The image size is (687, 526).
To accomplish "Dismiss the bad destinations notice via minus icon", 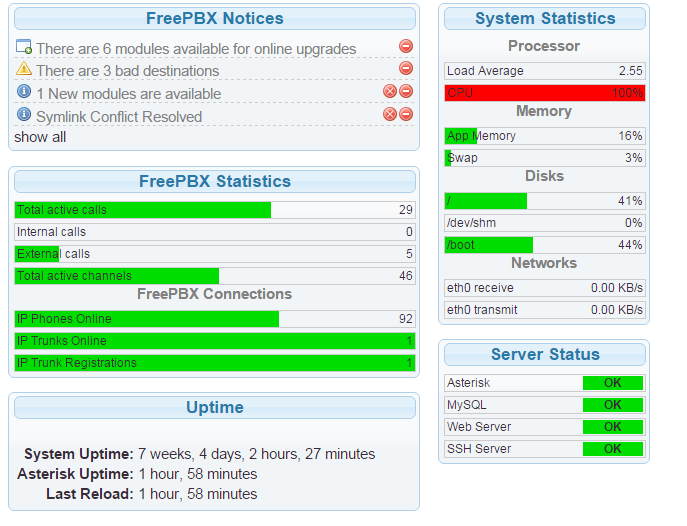I will [x=406, y=68].
